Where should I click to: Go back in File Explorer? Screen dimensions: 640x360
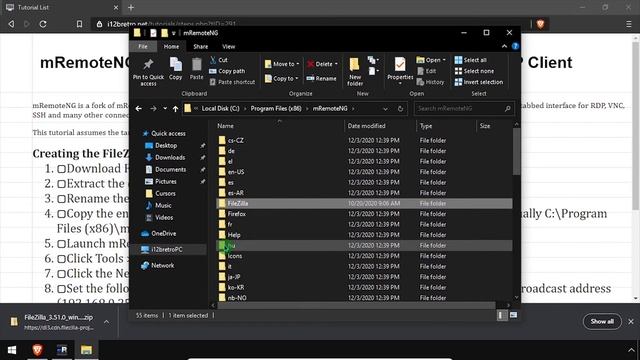[x=139, y=109]
